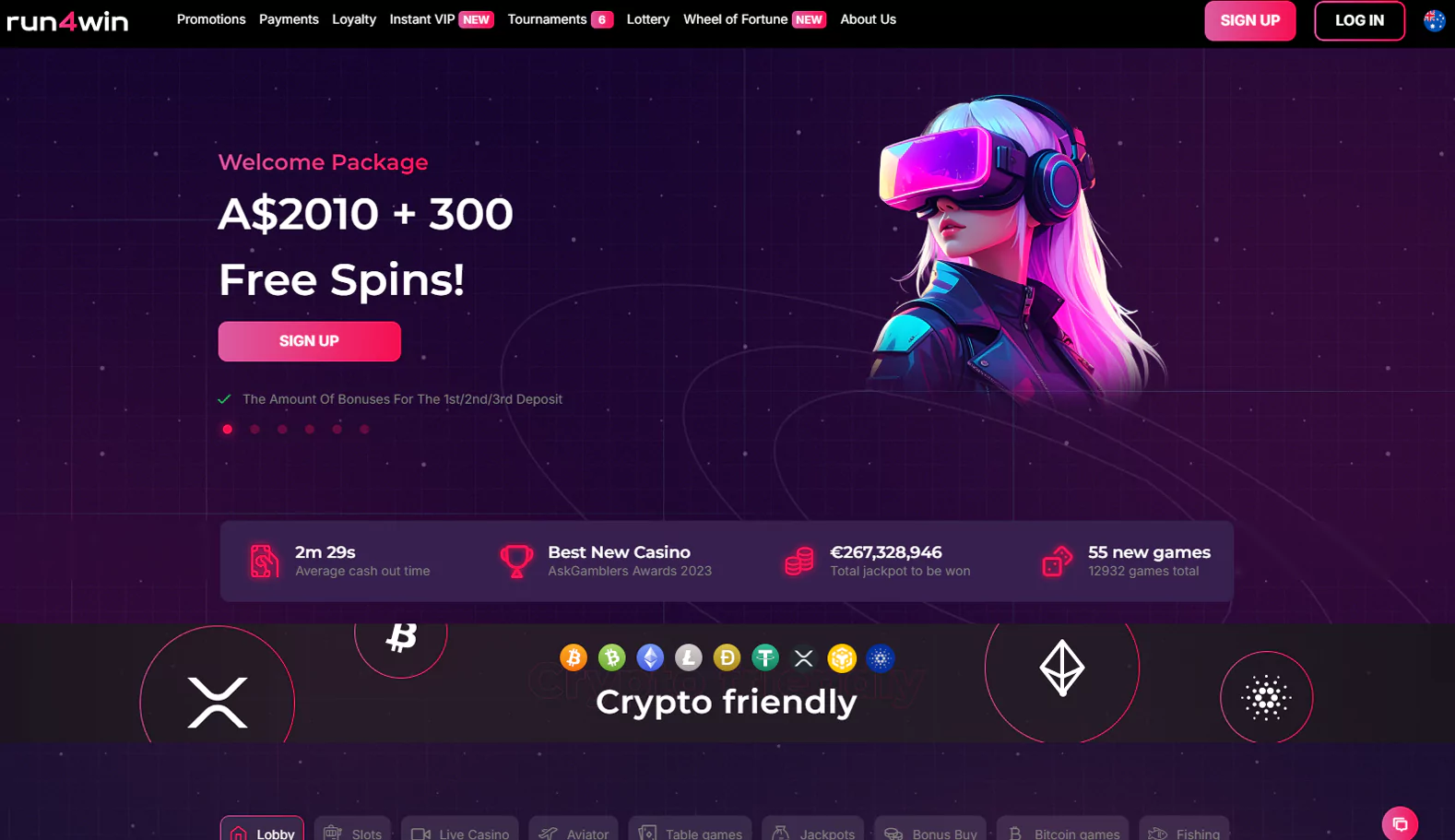Click the Binance coin yellow icon
The image size is (1455, 840).
842,657
